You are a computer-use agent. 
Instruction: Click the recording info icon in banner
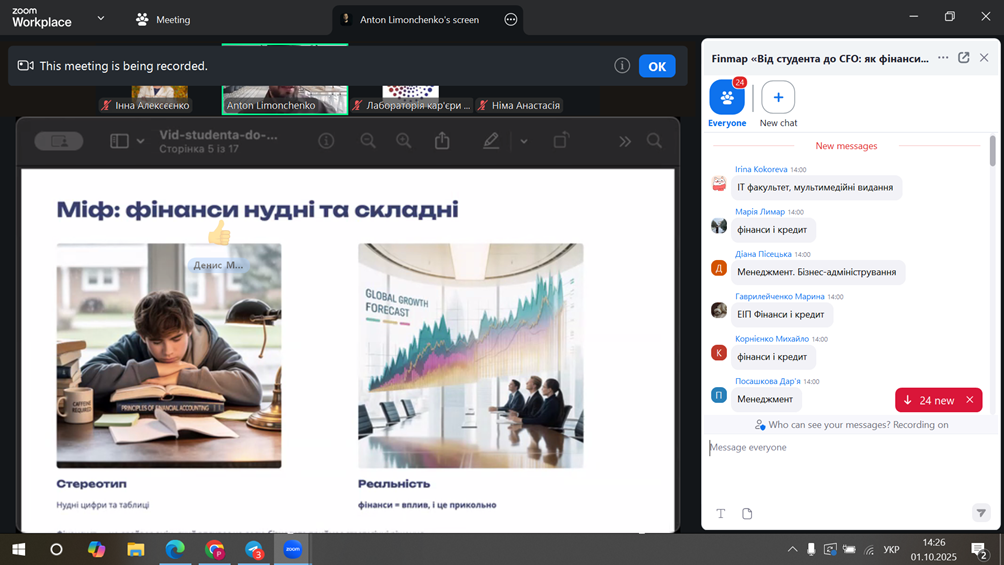point(622,66)
